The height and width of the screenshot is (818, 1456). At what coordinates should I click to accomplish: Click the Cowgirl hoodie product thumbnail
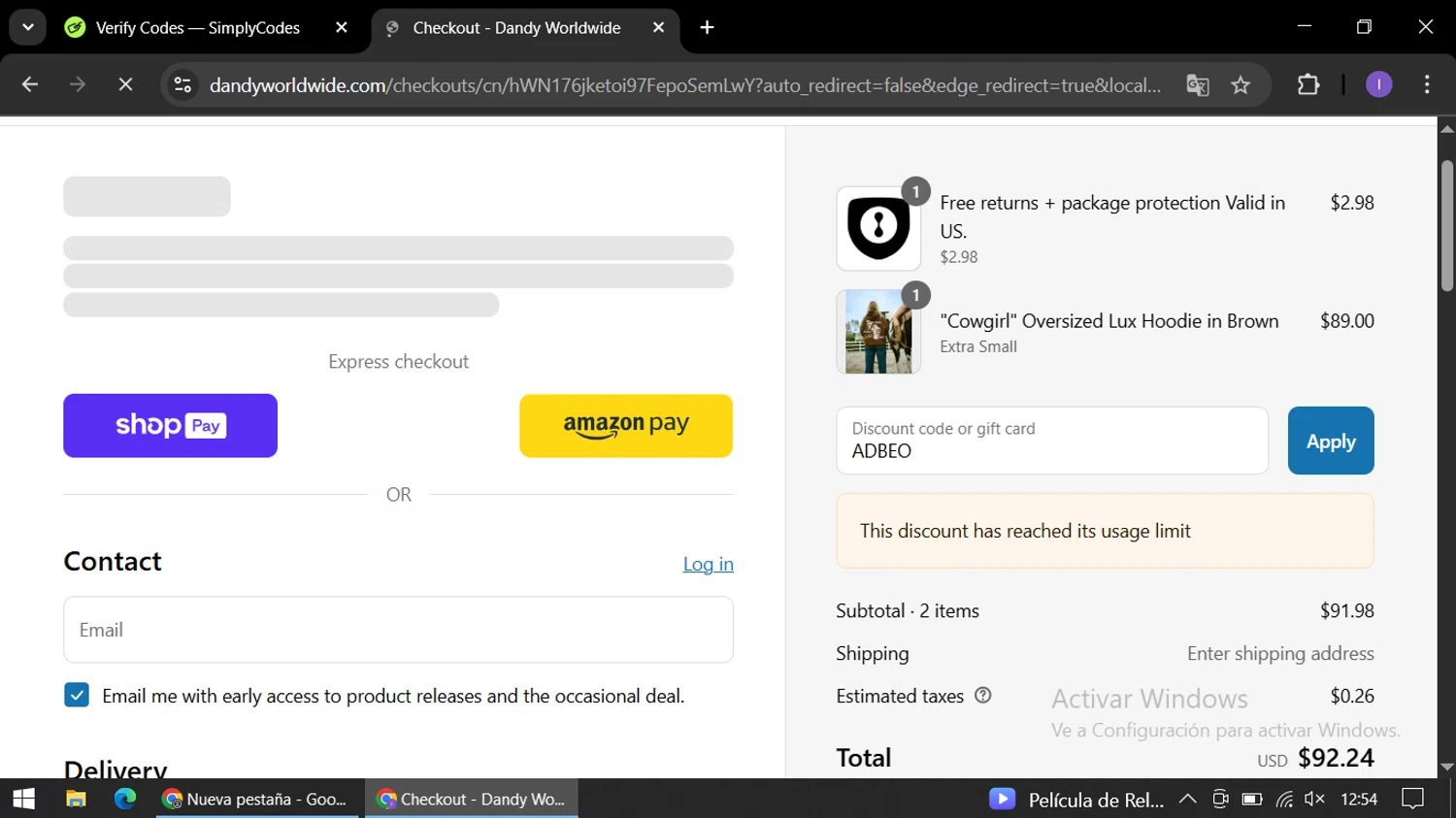click(878, 332)
